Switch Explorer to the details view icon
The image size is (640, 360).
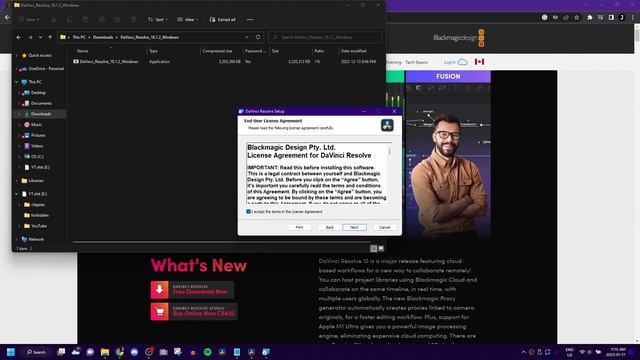tap(373, 249)
